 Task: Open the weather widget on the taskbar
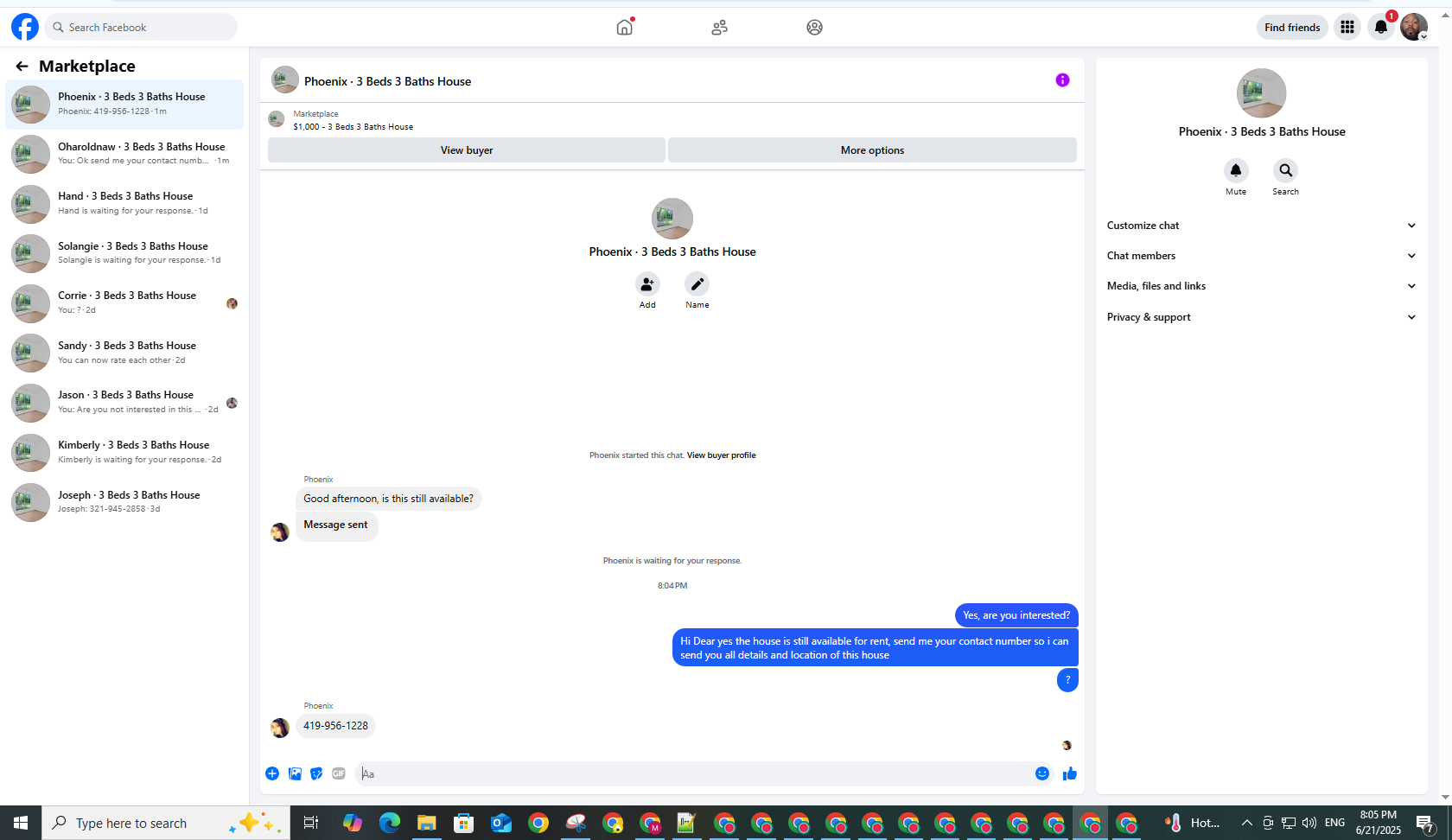click(x=1193, y=823)
